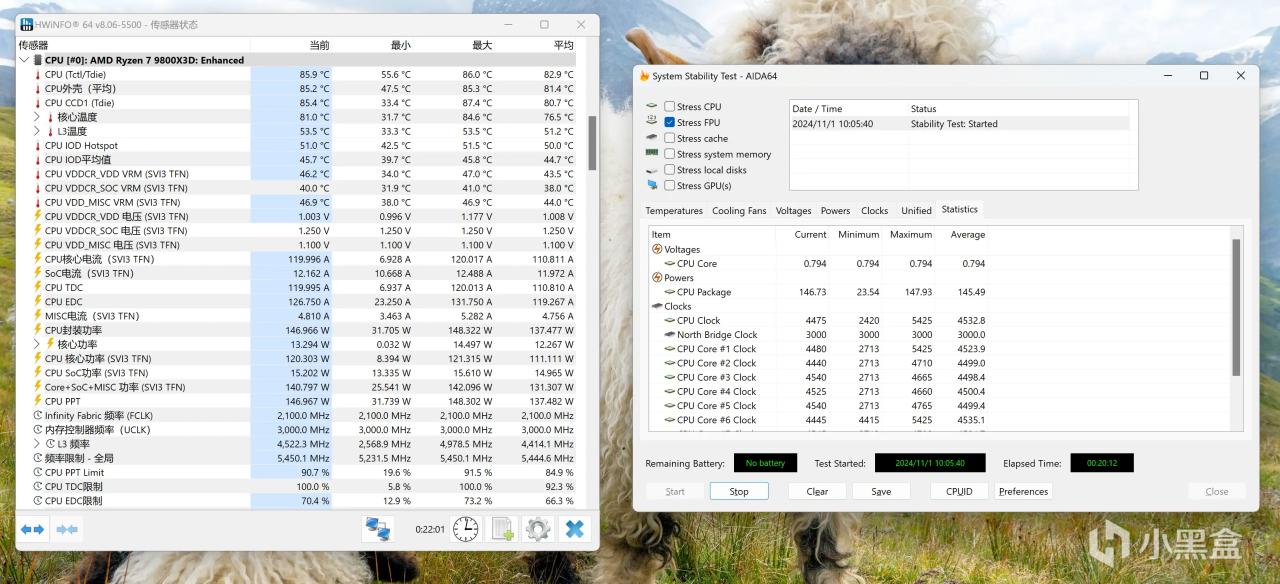Click HWiNFO app icon in title bar

point(27,24)
